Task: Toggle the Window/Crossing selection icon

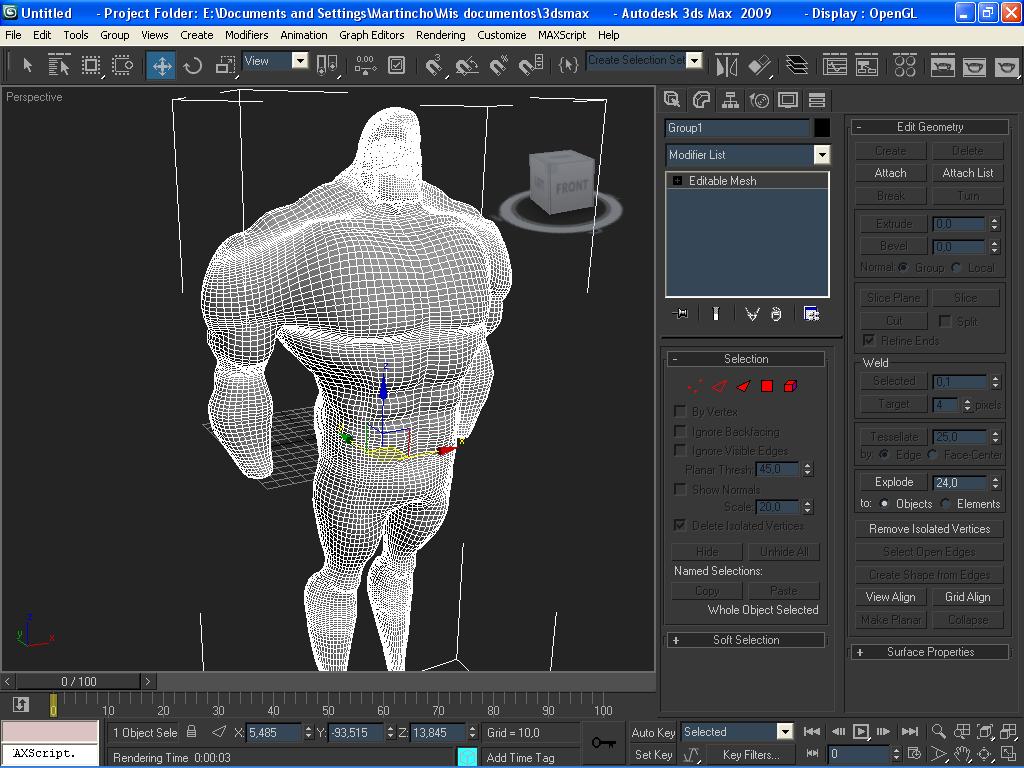Action: pyautogui.click(x=122, y=65)
